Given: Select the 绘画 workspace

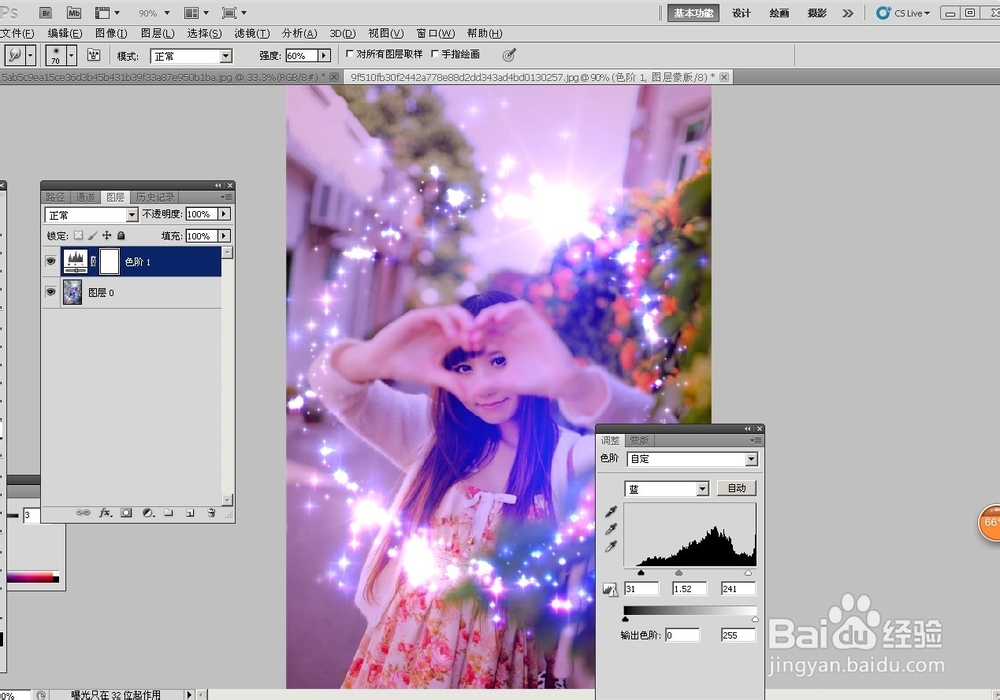Looking at the screenshot, I should [x=779, y=13].
